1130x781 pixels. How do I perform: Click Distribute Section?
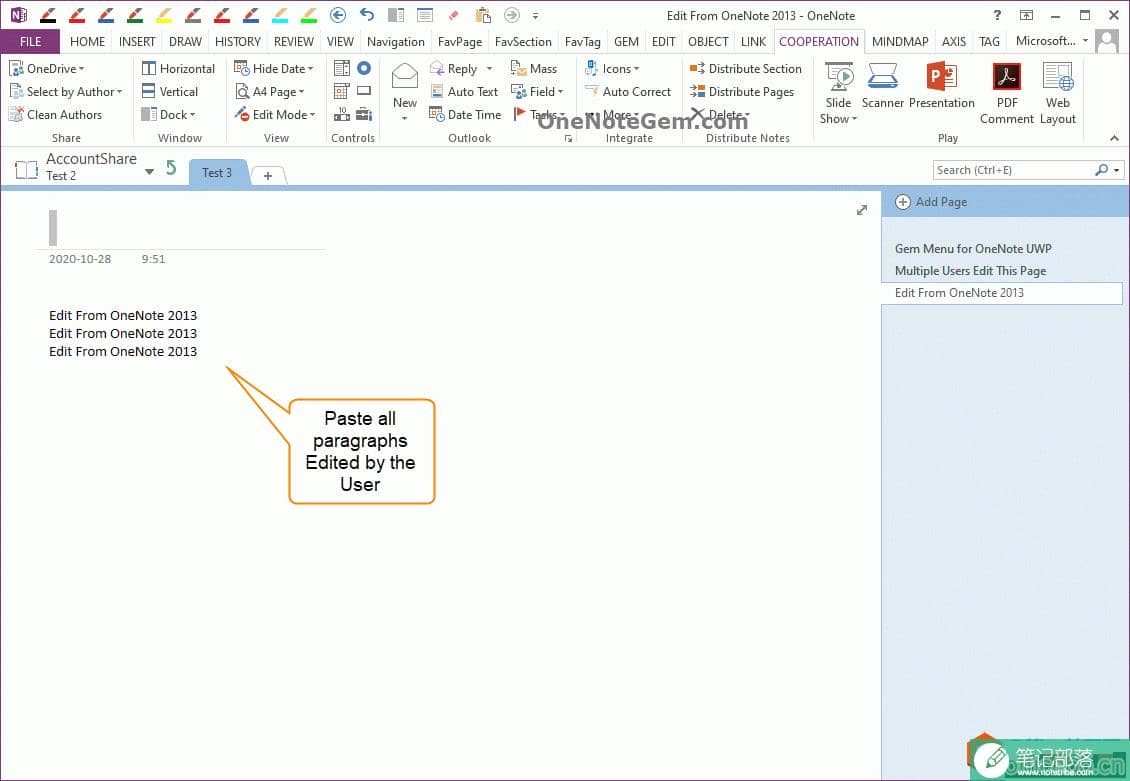tap(746, 68)
